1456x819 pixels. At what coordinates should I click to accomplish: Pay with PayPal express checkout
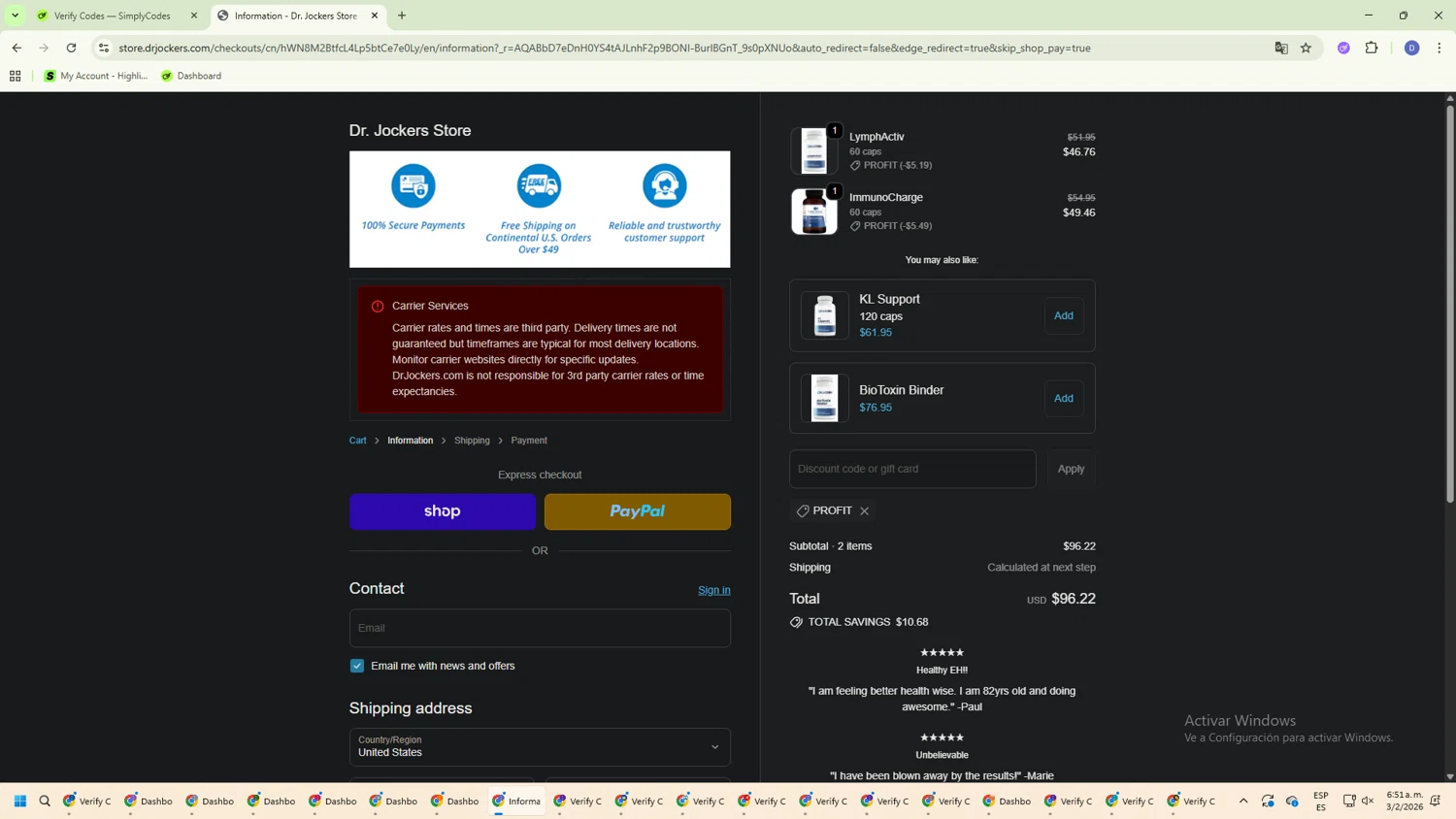point(638,511)
